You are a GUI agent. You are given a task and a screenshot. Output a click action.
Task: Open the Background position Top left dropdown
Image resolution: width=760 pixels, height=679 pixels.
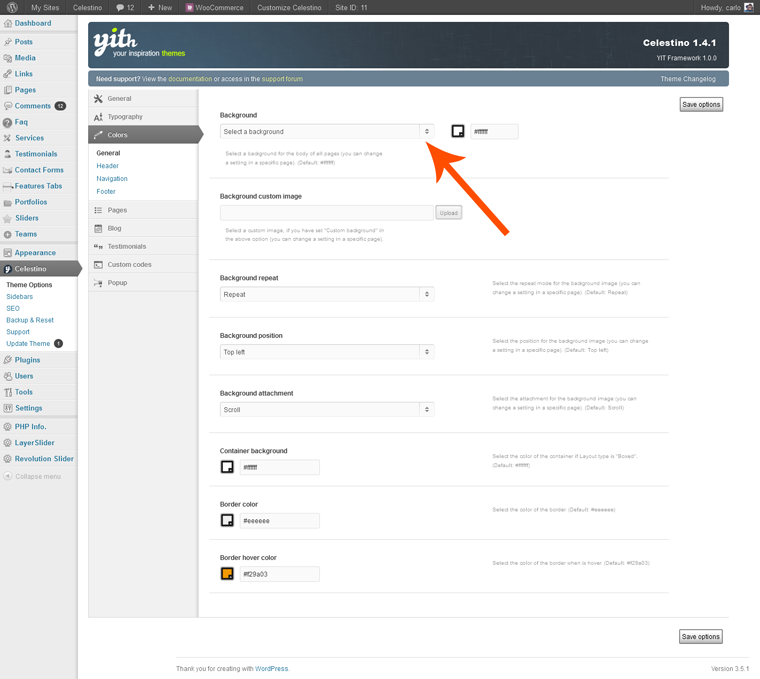[x=327, y=352]
